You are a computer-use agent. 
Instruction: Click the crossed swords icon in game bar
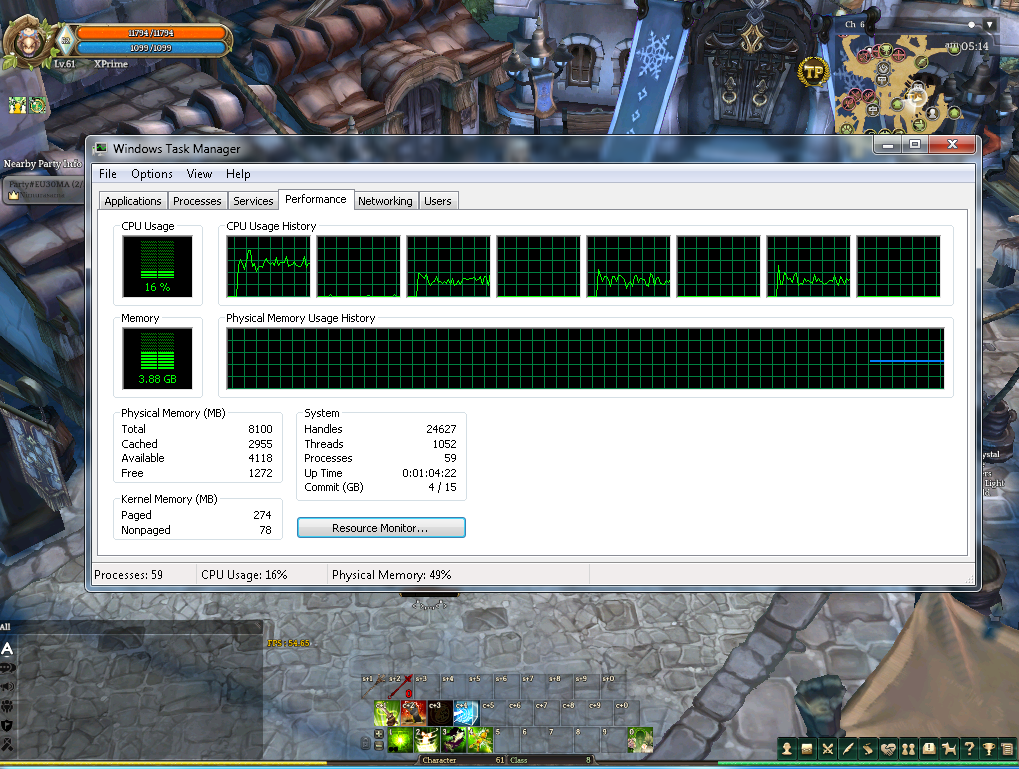click(x=828, y=748)
